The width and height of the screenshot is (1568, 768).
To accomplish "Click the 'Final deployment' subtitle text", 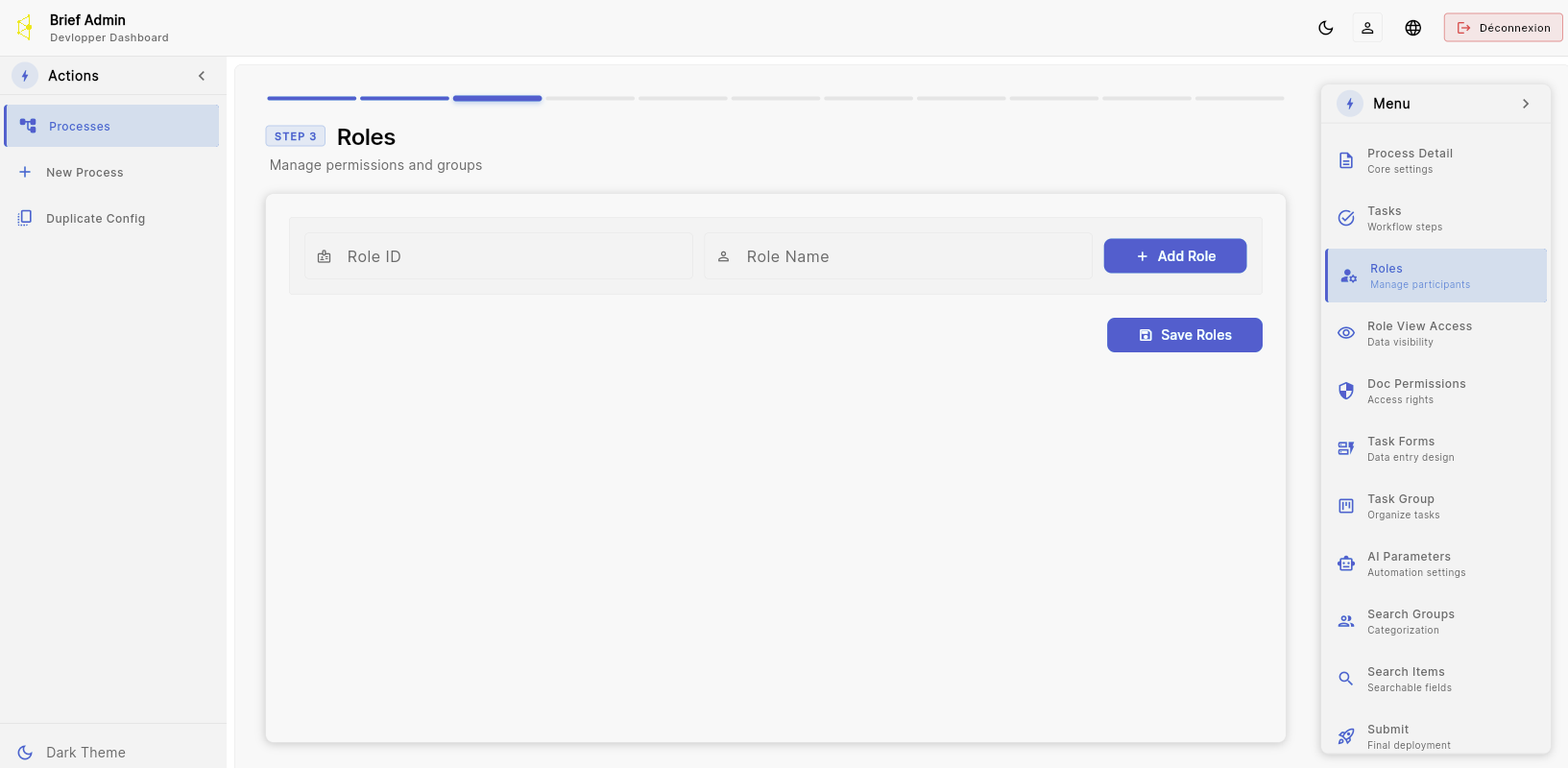I will [x=1409, y=746].
